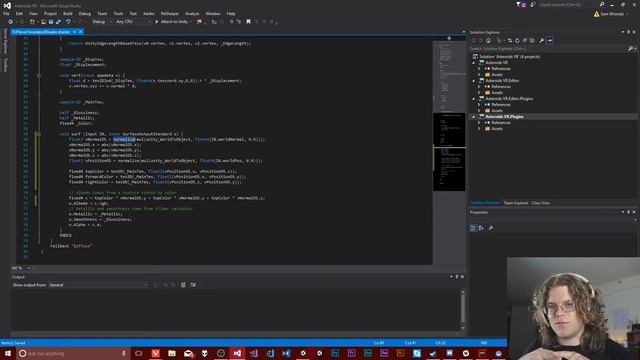The width and height of the screenshot is (640, 360).
Task: Click the Undo toolbar icon
Action: (x=68, y=22)
